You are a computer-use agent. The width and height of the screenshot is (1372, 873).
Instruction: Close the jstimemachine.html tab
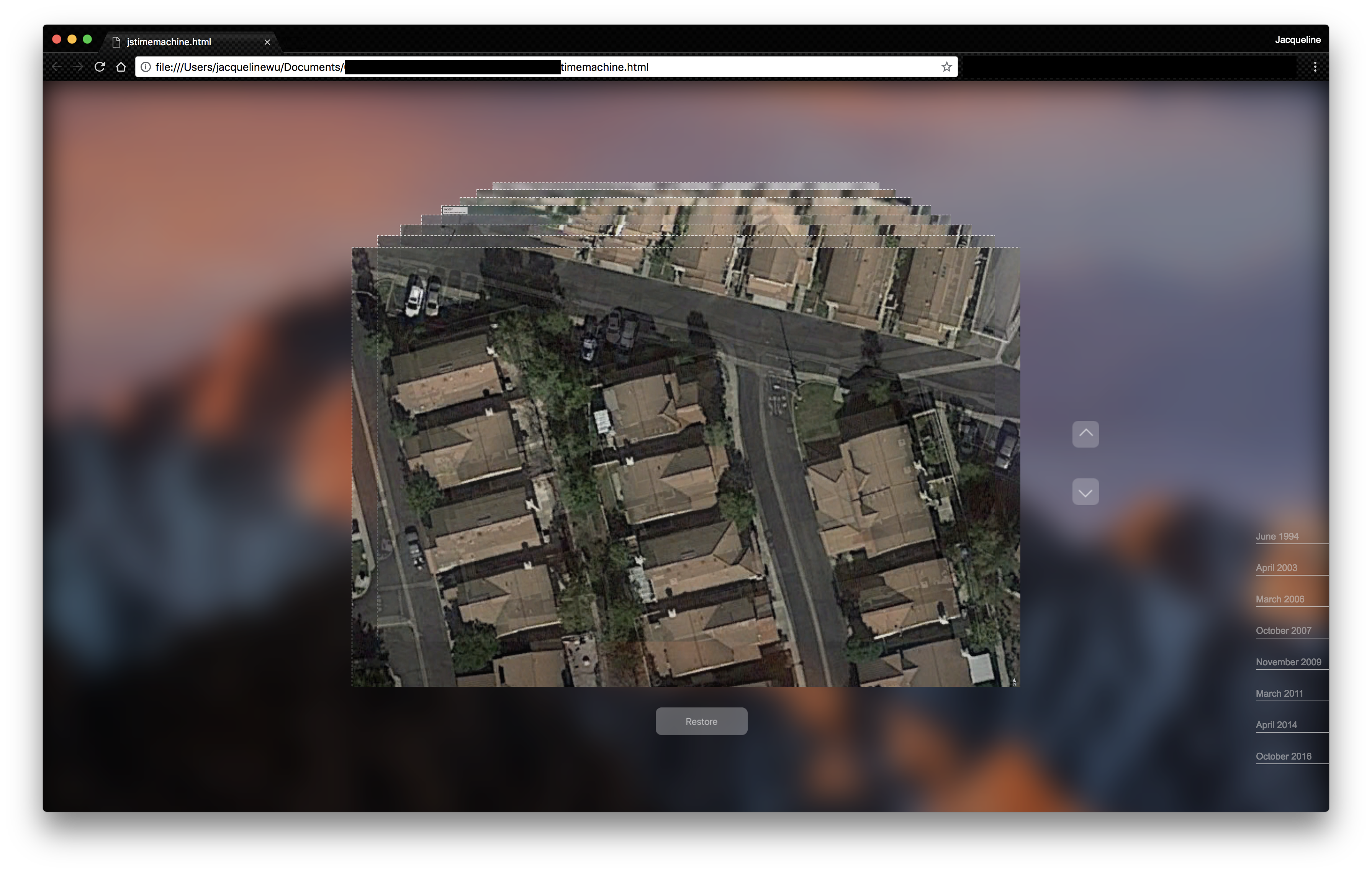tap(267, 42)
